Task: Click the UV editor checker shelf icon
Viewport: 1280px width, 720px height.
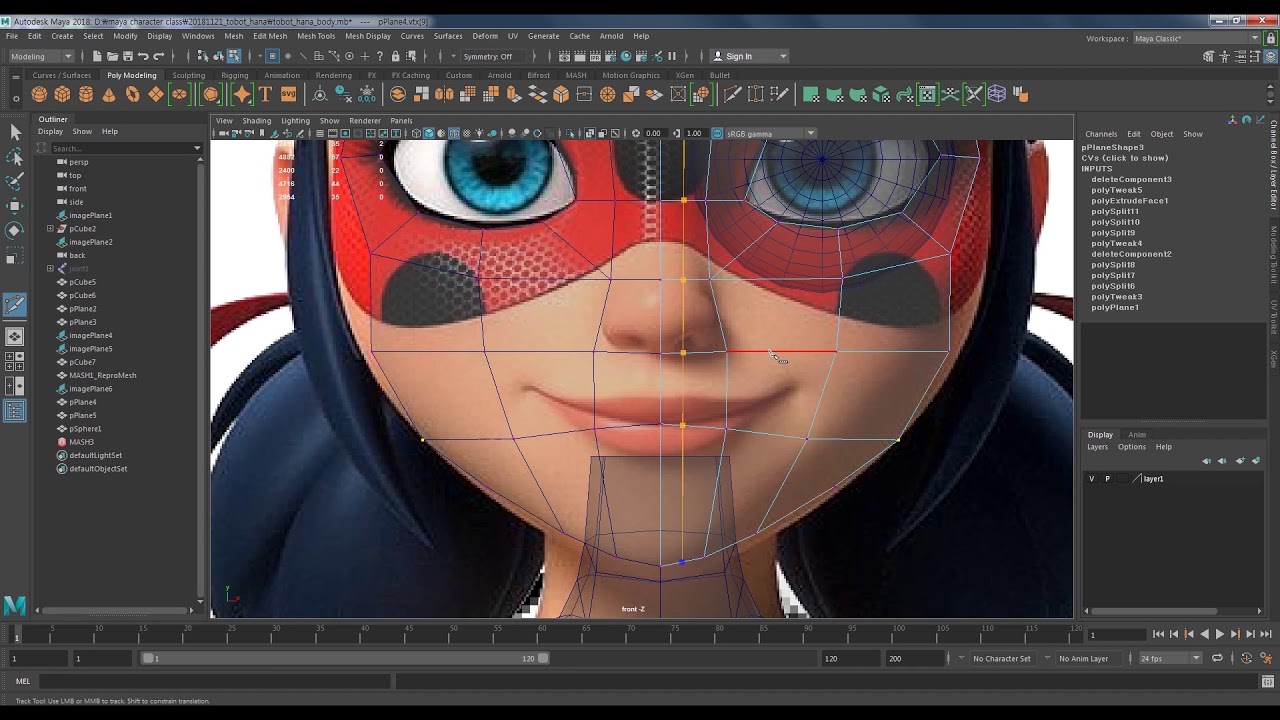Action: pos(927,94)
